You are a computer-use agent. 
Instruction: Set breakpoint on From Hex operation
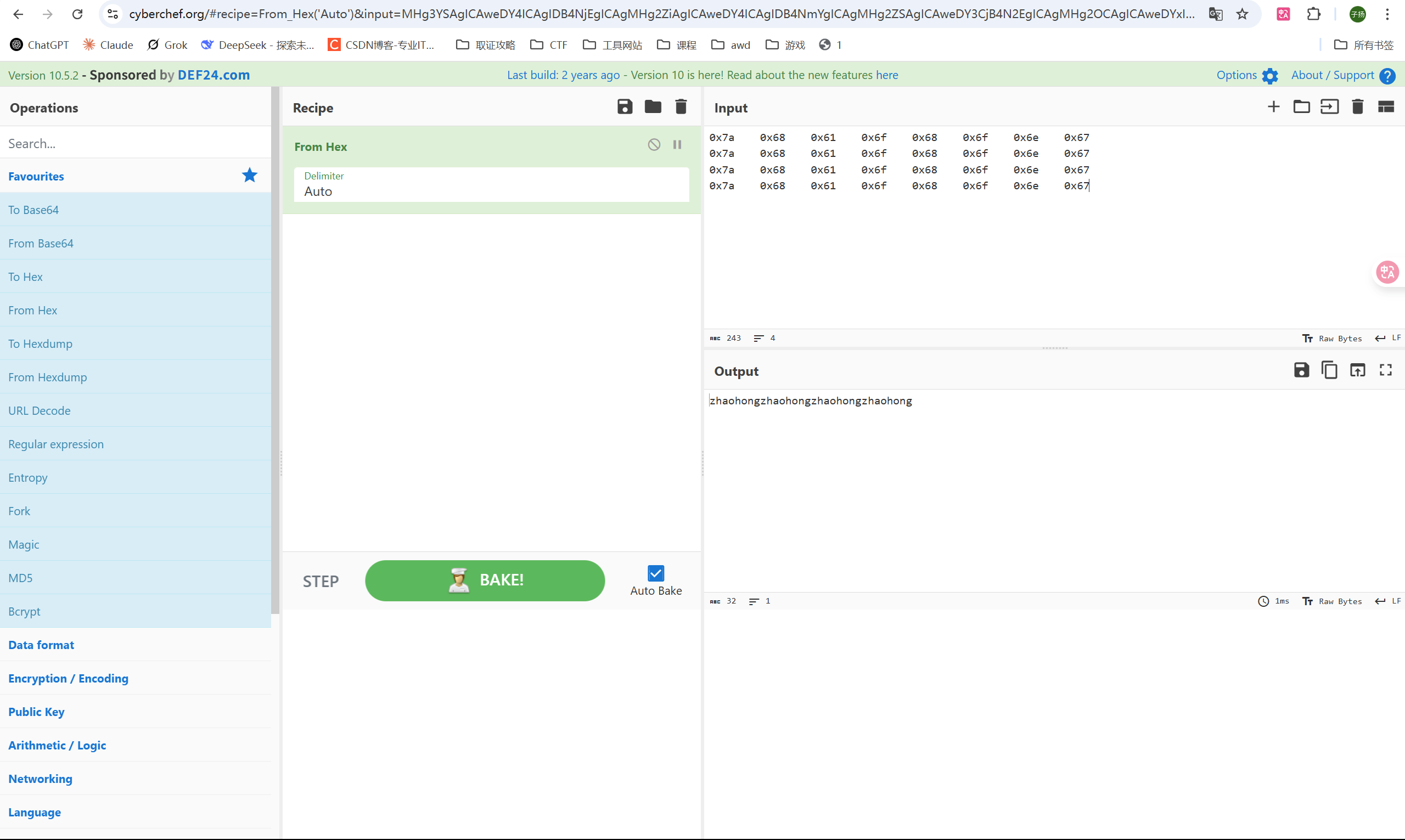click(677, 145)
